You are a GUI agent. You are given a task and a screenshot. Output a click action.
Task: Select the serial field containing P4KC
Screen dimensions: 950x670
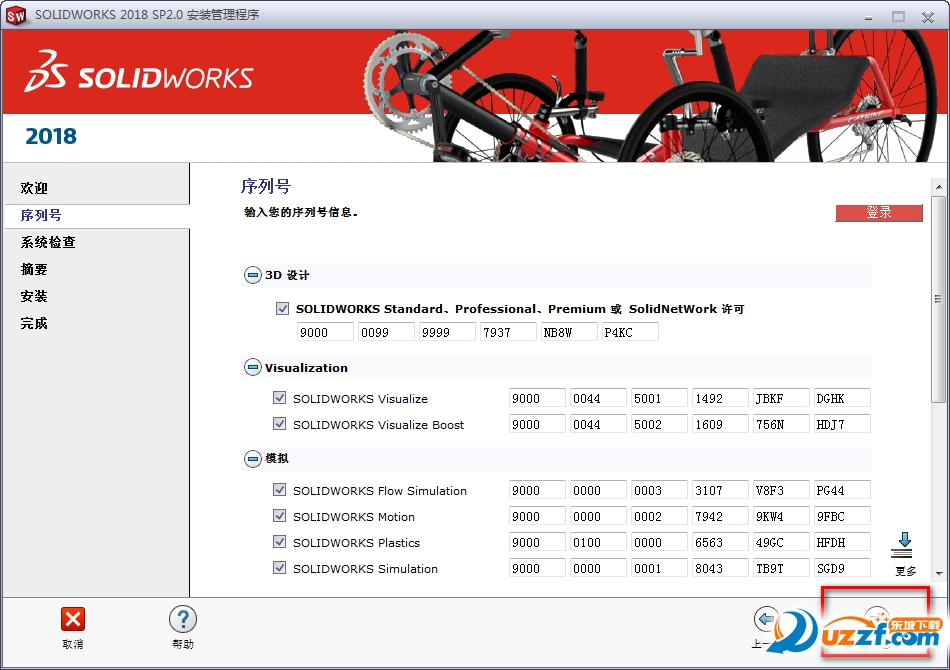[x=630, y=332]
